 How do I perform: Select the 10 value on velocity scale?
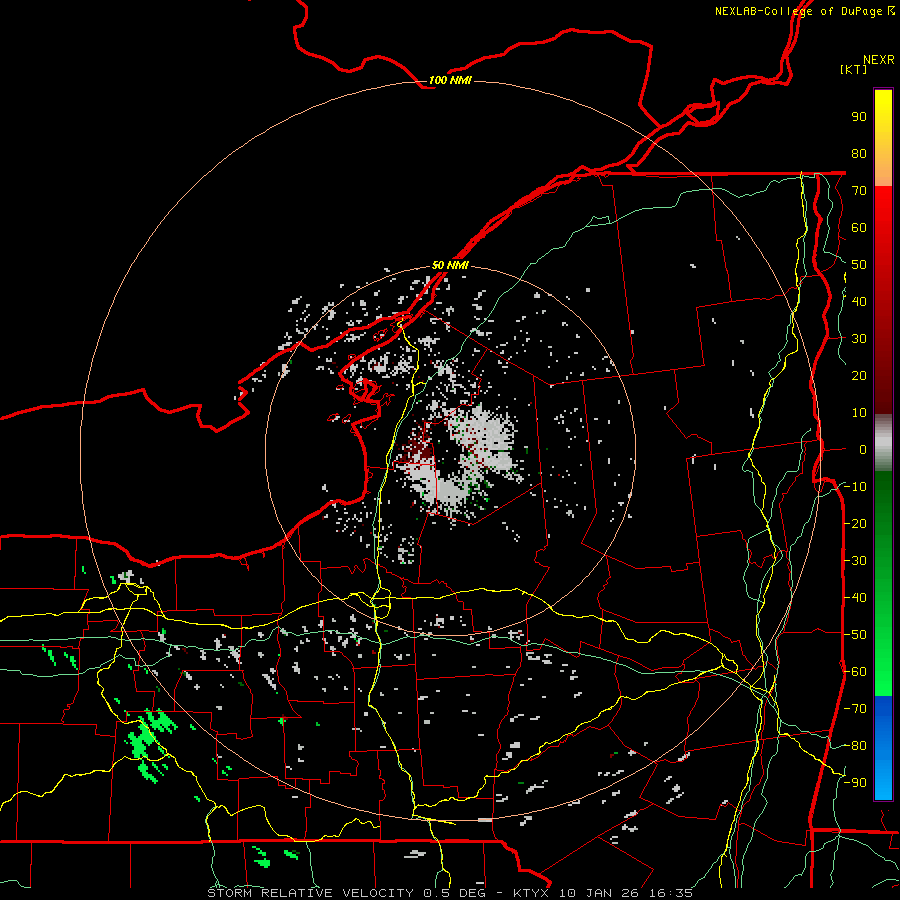(859, 413)
